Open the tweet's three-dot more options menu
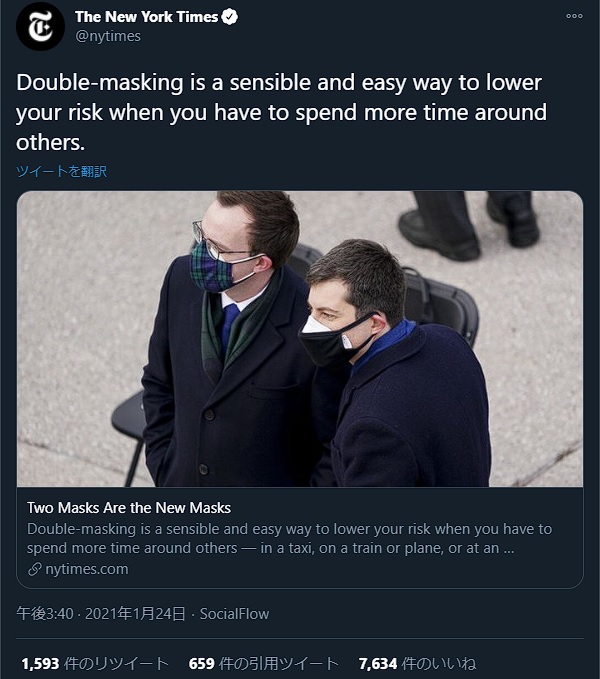 point(574,16)
